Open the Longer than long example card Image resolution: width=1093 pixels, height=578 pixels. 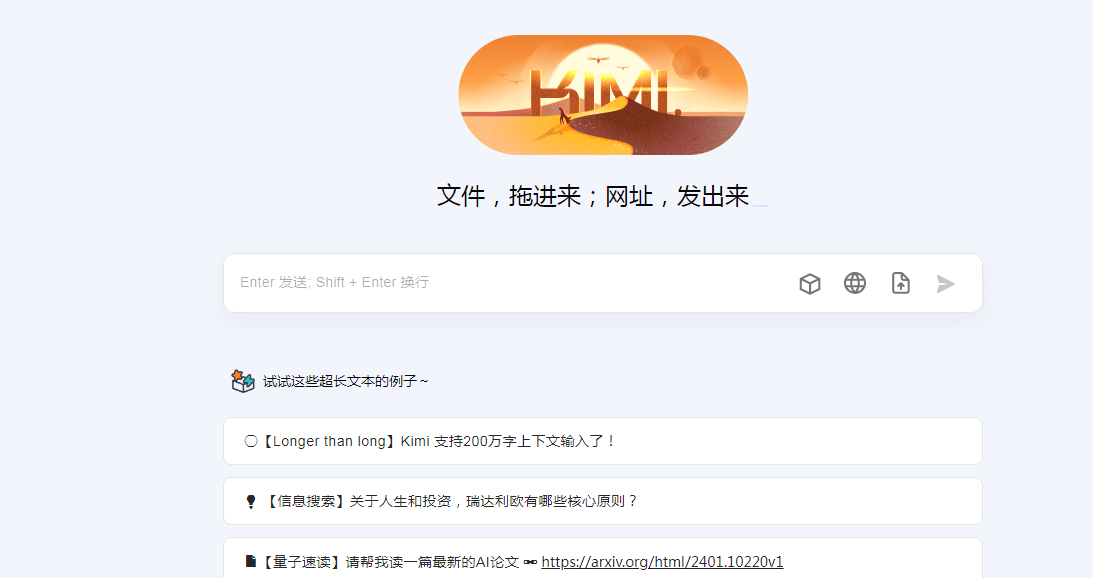click(x=602, y=441)
